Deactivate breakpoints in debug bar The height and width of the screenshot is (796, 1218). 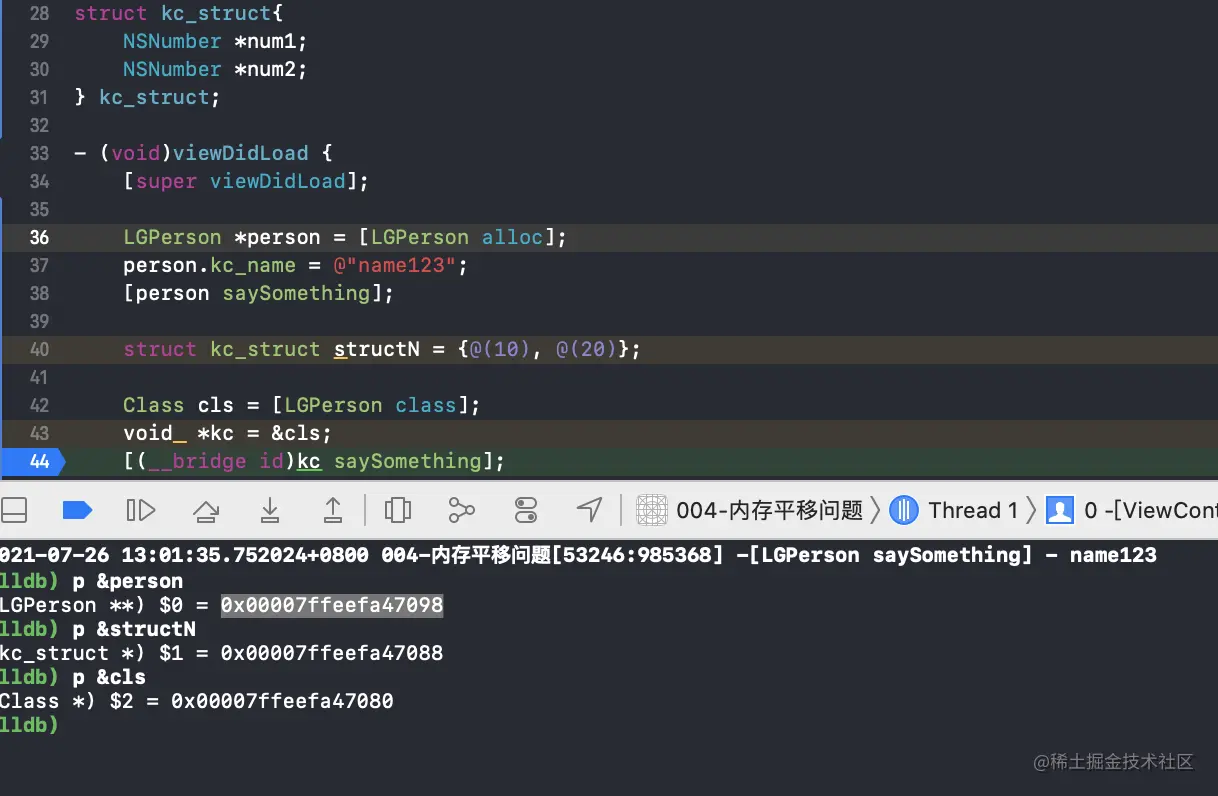(77, 510)
